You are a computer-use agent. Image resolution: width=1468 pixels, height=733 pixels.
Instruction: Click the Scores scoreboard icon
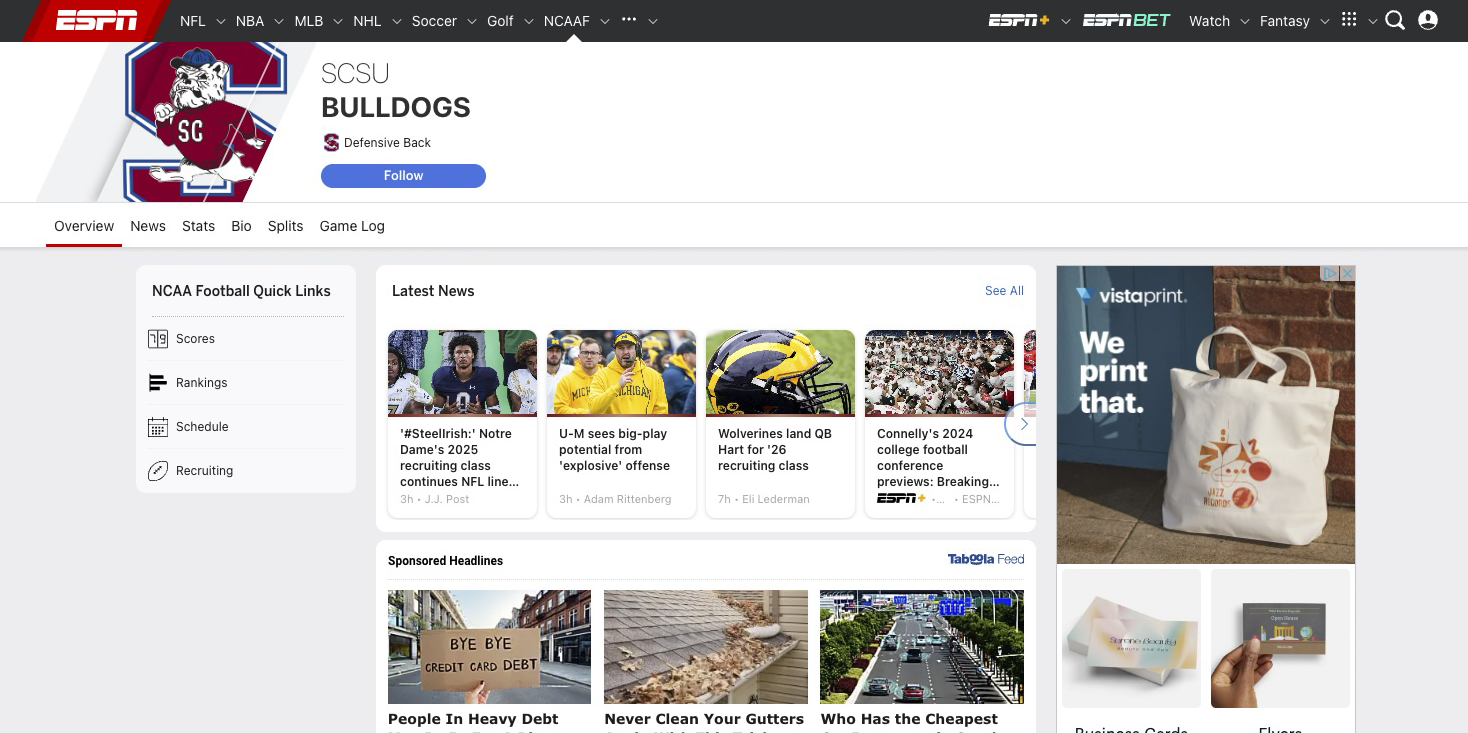(158, 339)
